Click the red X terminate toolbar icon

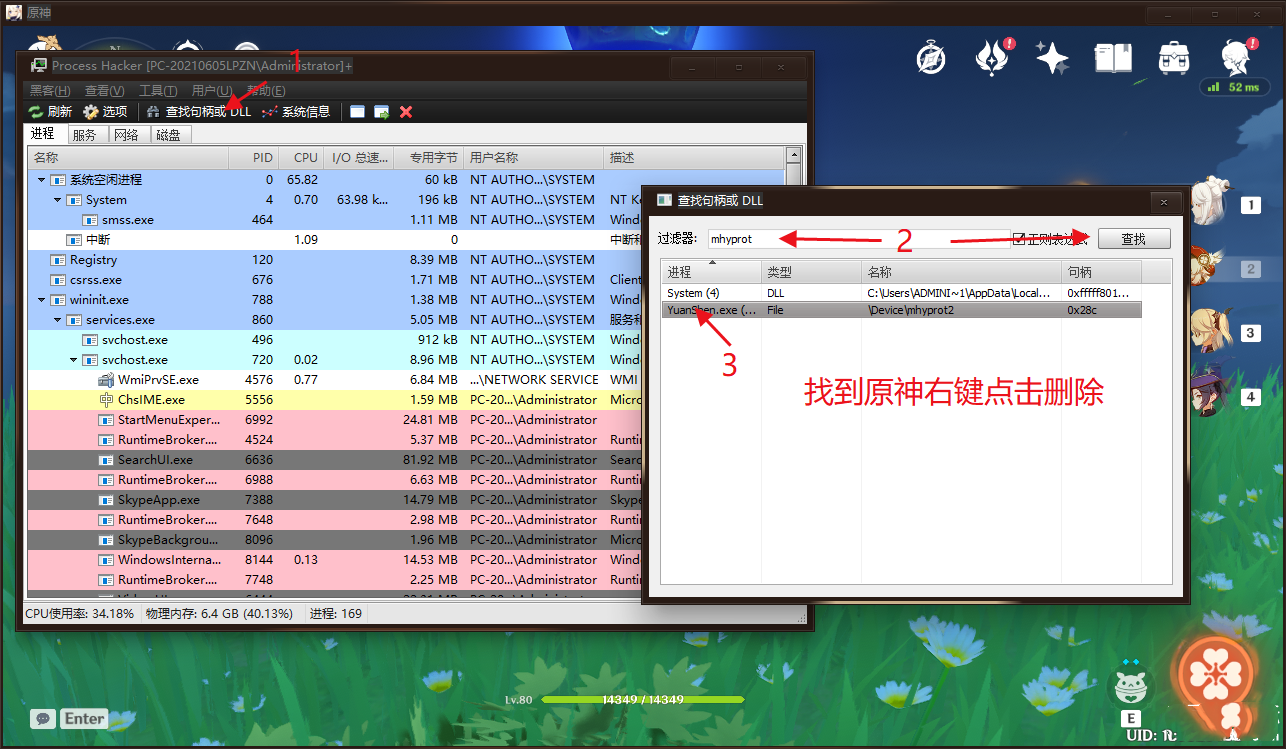pyautogui.click(x=406, y=112)
